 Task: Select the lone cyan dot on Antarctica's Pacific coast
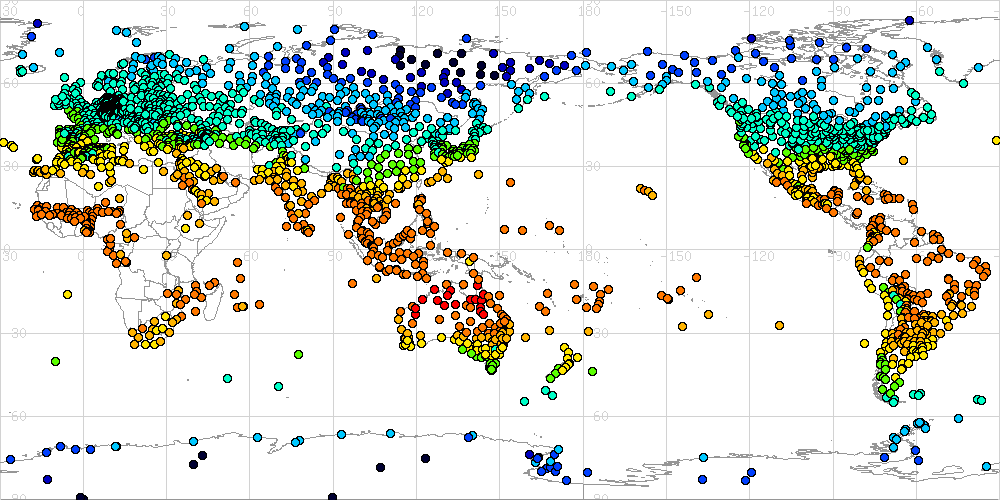pos(703,457)
